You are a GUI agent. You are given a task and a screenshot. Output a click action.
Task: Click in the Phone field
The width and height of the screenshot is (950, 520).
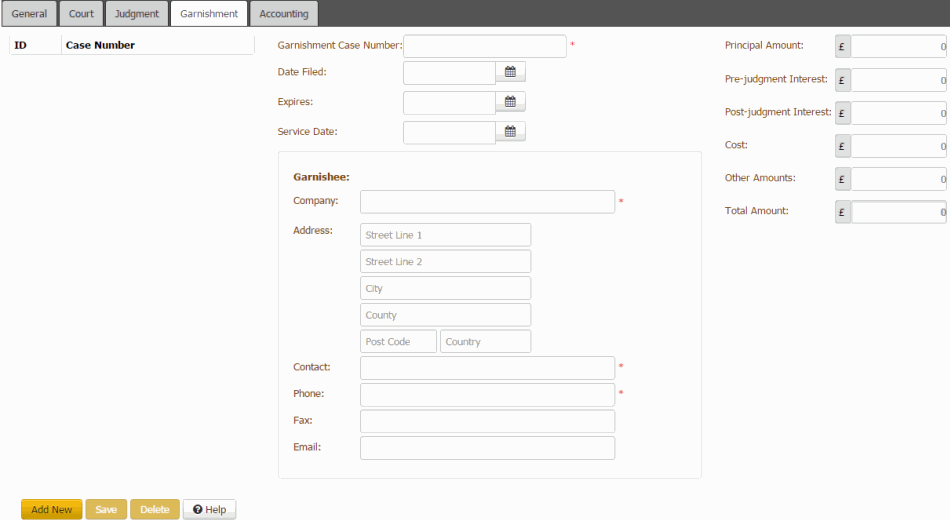(x=487, y=395)
